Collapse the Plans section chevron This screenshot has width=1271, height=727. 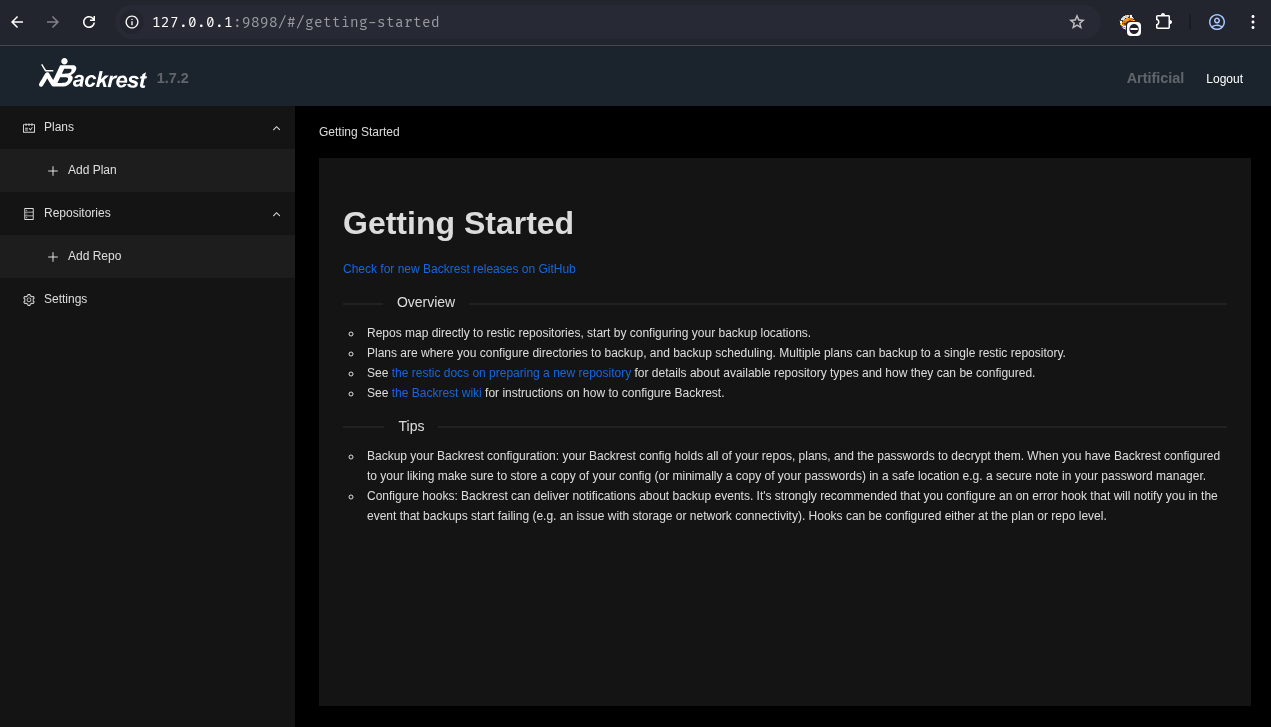[x=277, y=128]
